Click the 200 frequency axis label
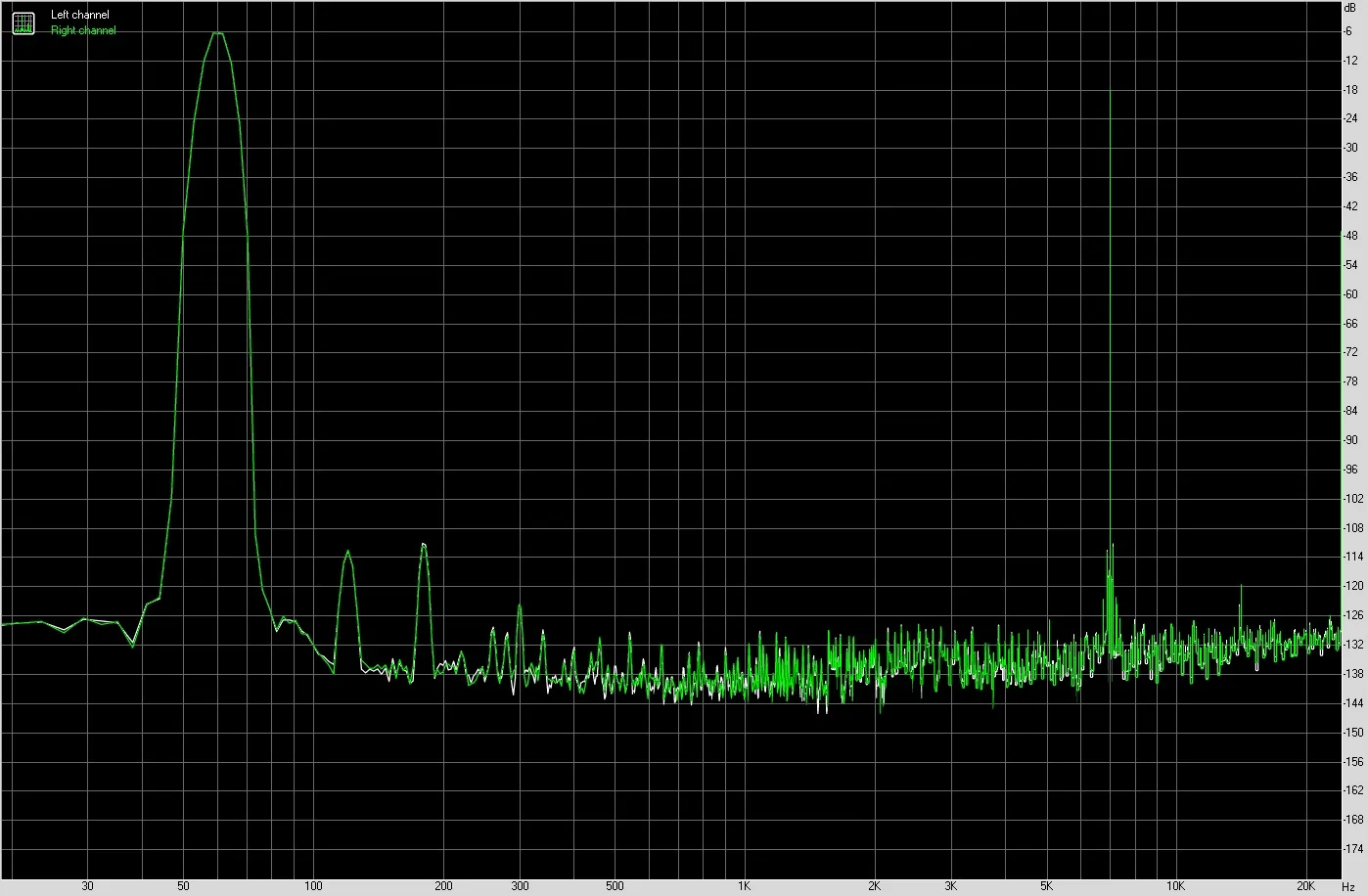 [x=442, y=886]
